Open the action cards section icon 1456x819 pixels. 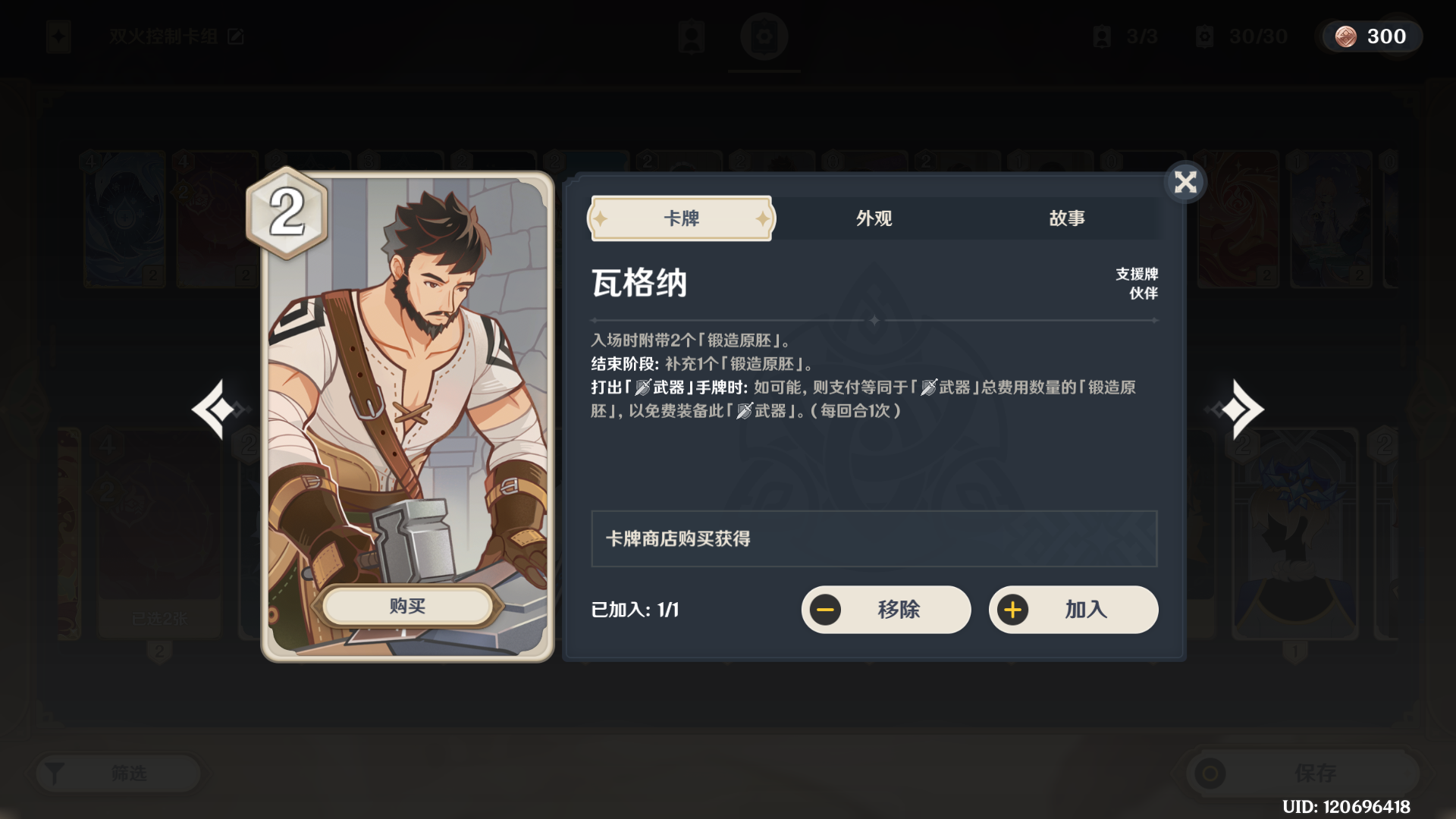(764, 36)
